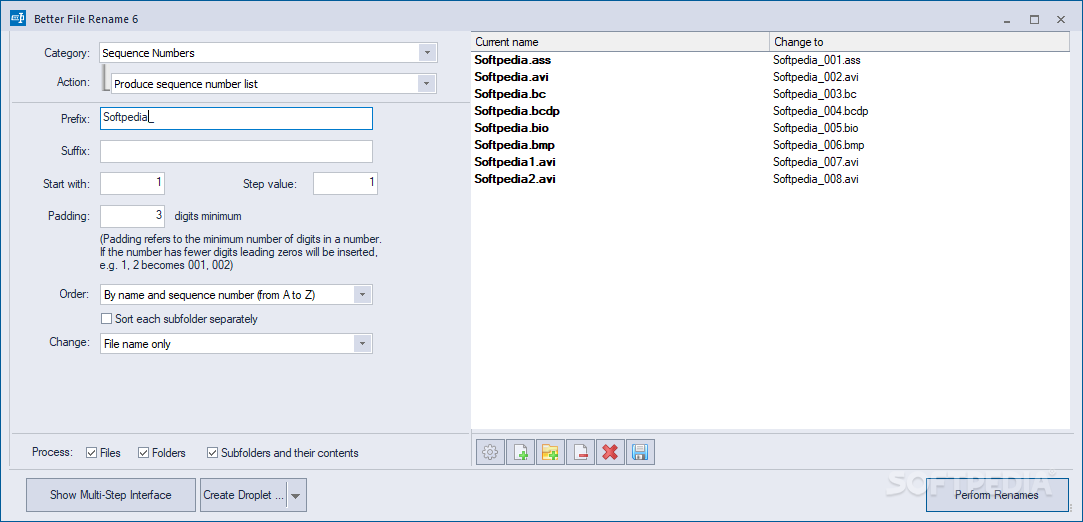Screen dimensions: 1083x522
Task: Click new name Softpedia_005.bio
Action: (x=816, y=128)
